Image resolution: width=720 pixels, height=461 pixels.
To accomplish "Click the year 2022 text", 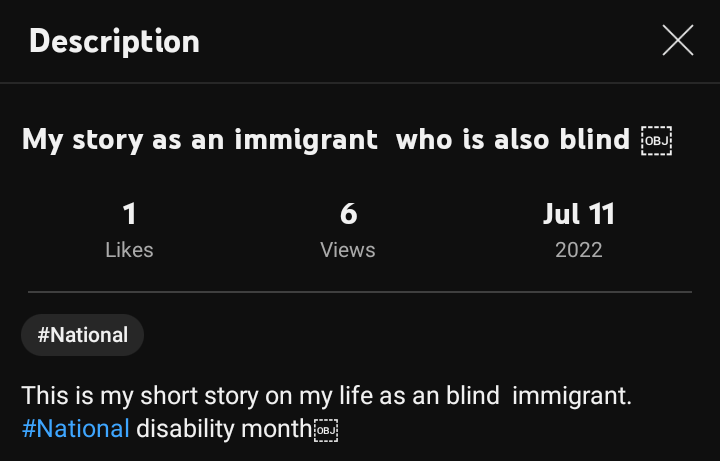I will click(x=578, y=250).
